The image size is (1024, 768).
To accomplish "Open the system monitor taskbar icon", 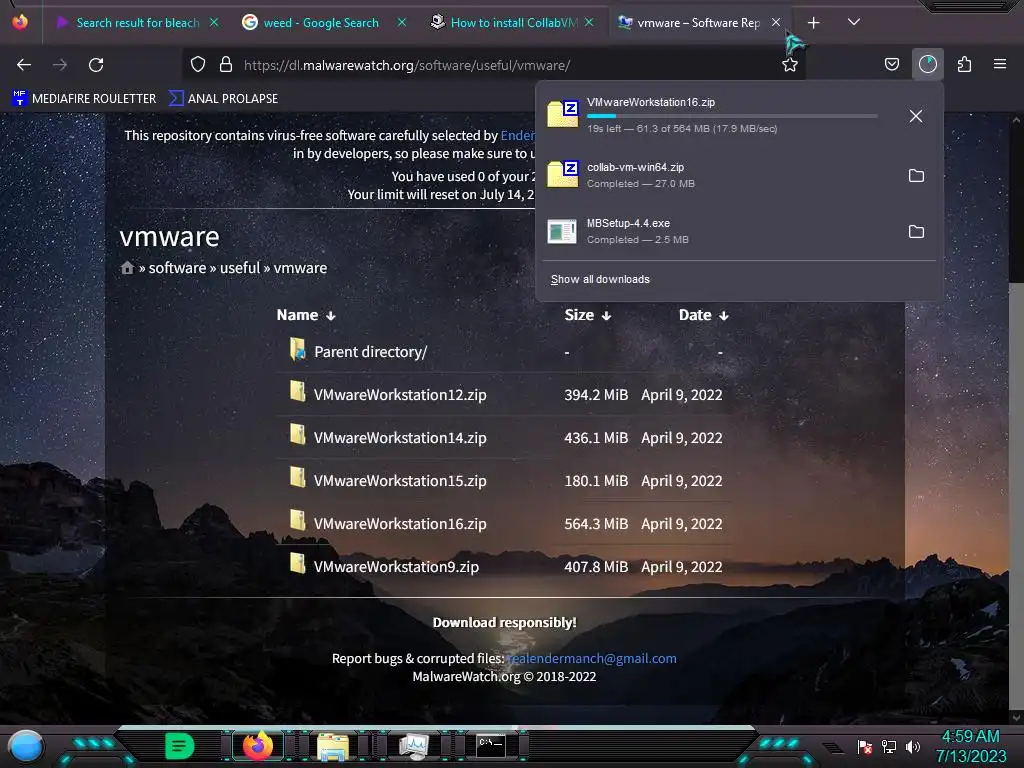I will pos(413,746).
